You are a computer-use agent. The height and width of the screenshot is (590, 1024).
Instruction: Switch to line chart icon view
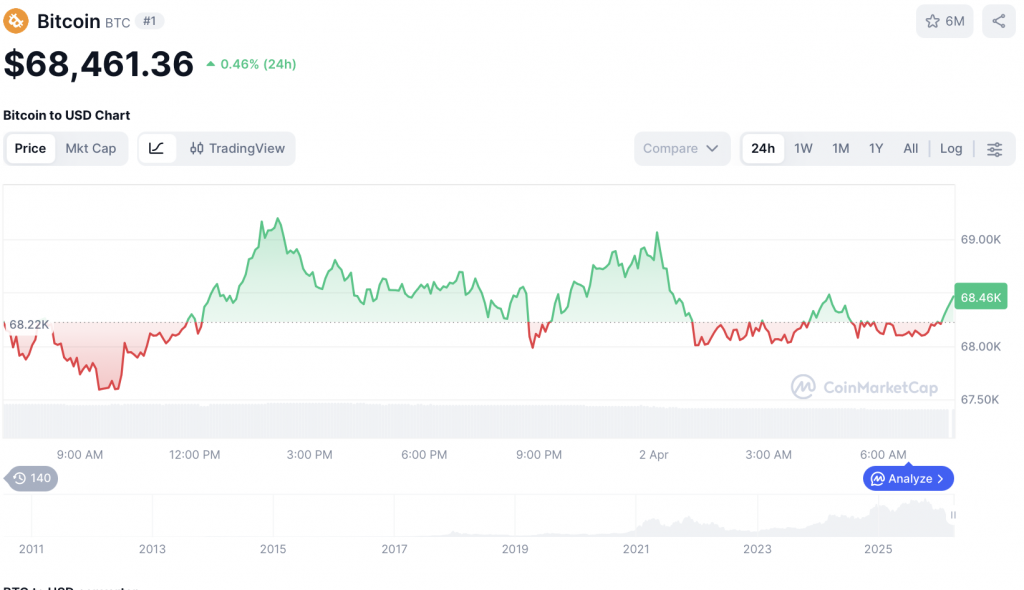pyautogui.click(x=157, y=148)
